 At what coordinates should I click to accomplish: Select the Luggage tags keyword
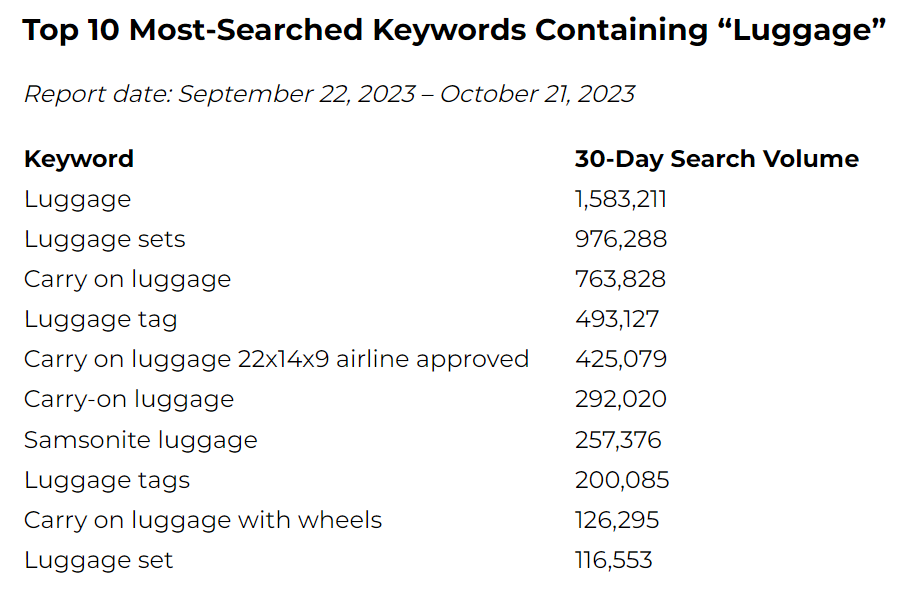tap(107, 480)
